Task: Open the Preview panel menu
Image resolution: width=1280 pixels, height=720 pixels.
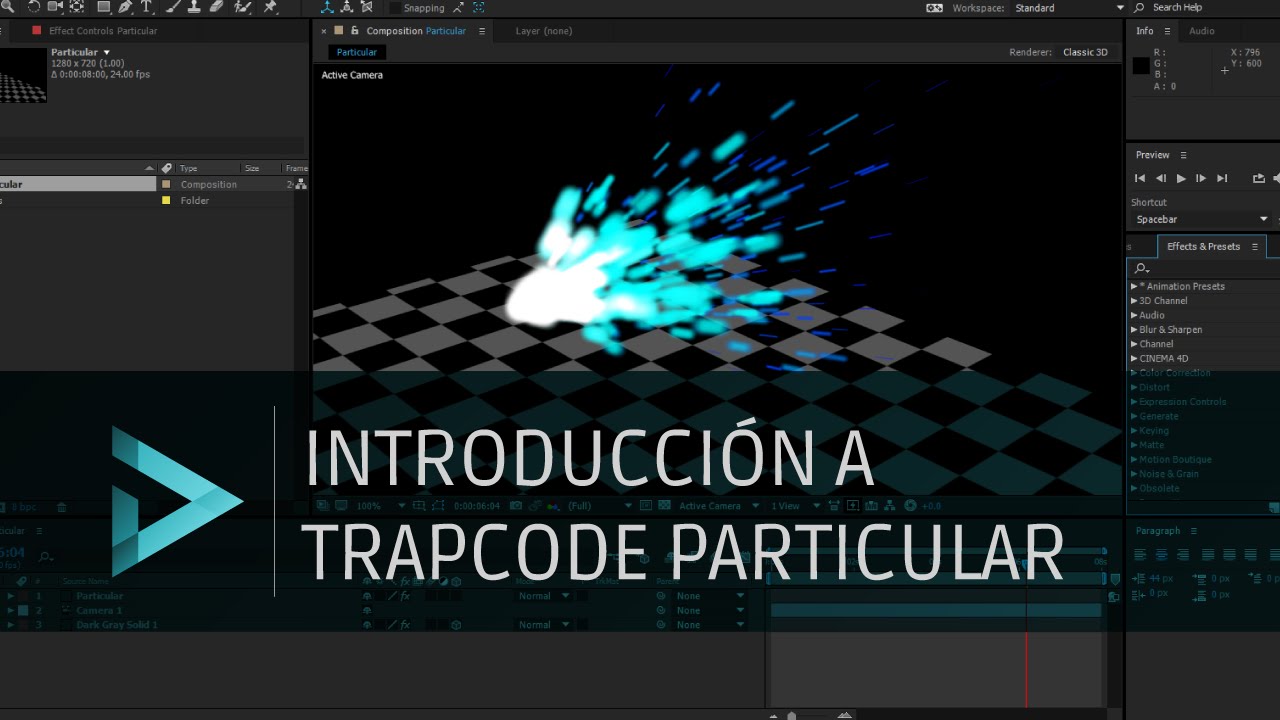Action: (1184, 155)
